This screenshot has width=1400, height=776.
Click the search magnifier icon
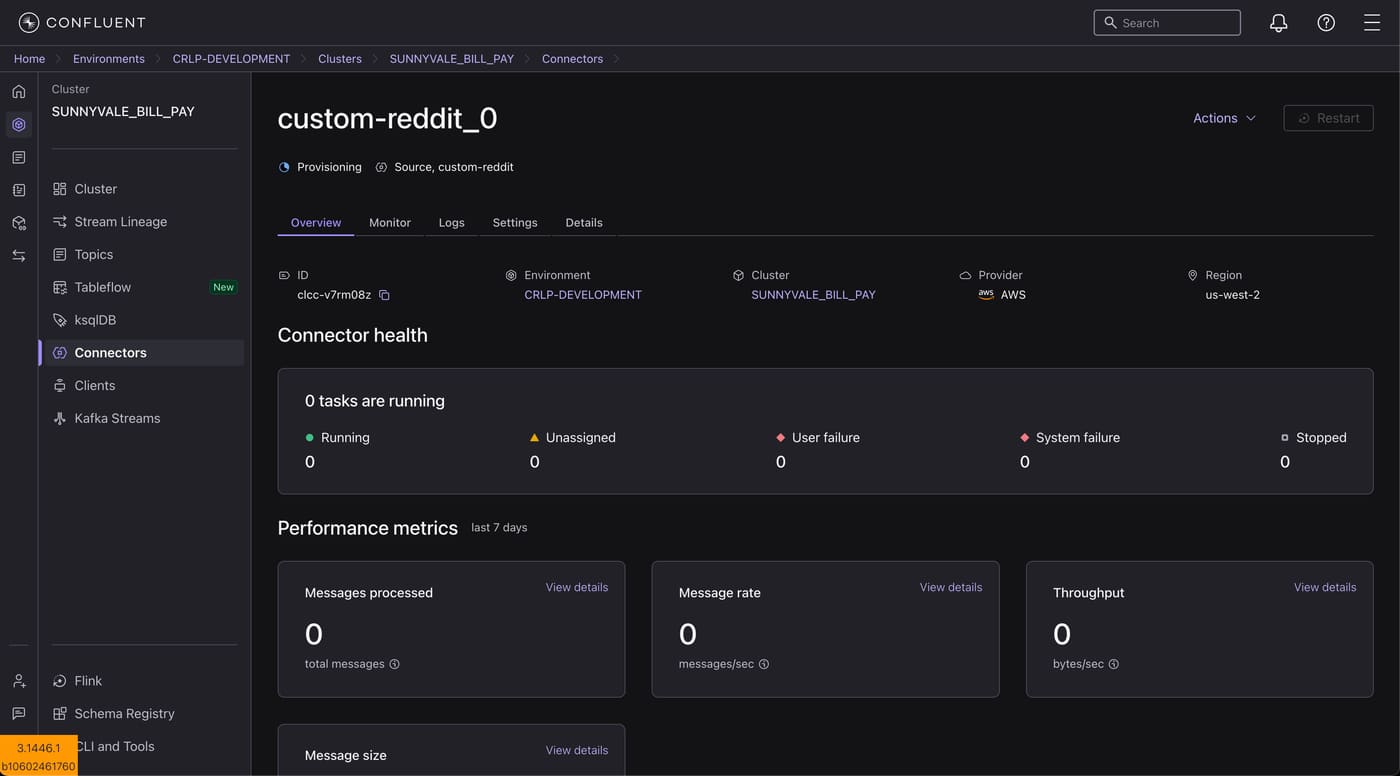pyautogui.click(x=1110, y=23)
